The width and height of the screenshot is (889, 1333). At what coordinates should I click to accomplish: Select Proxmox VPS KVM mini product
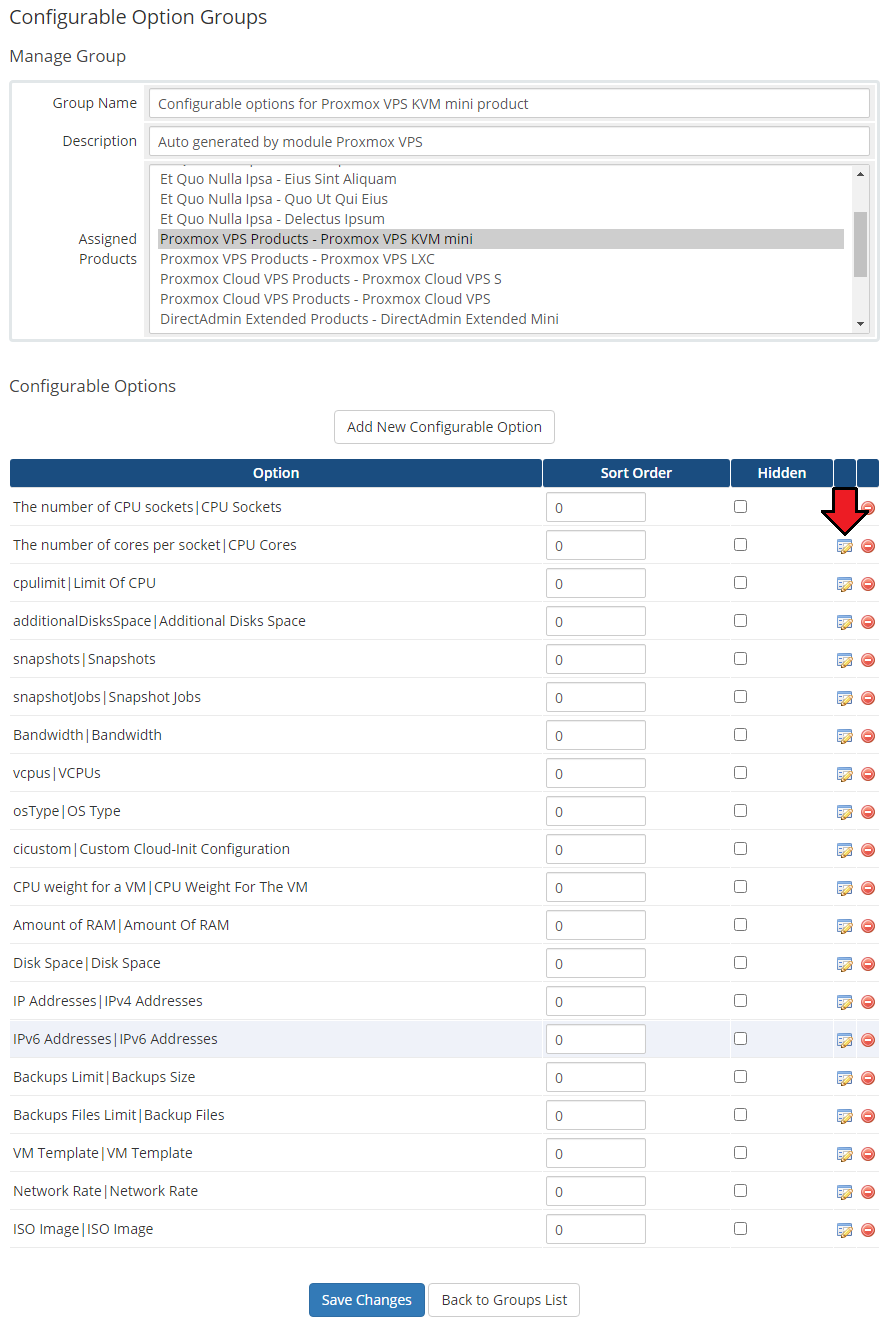[x=501, y=239]
